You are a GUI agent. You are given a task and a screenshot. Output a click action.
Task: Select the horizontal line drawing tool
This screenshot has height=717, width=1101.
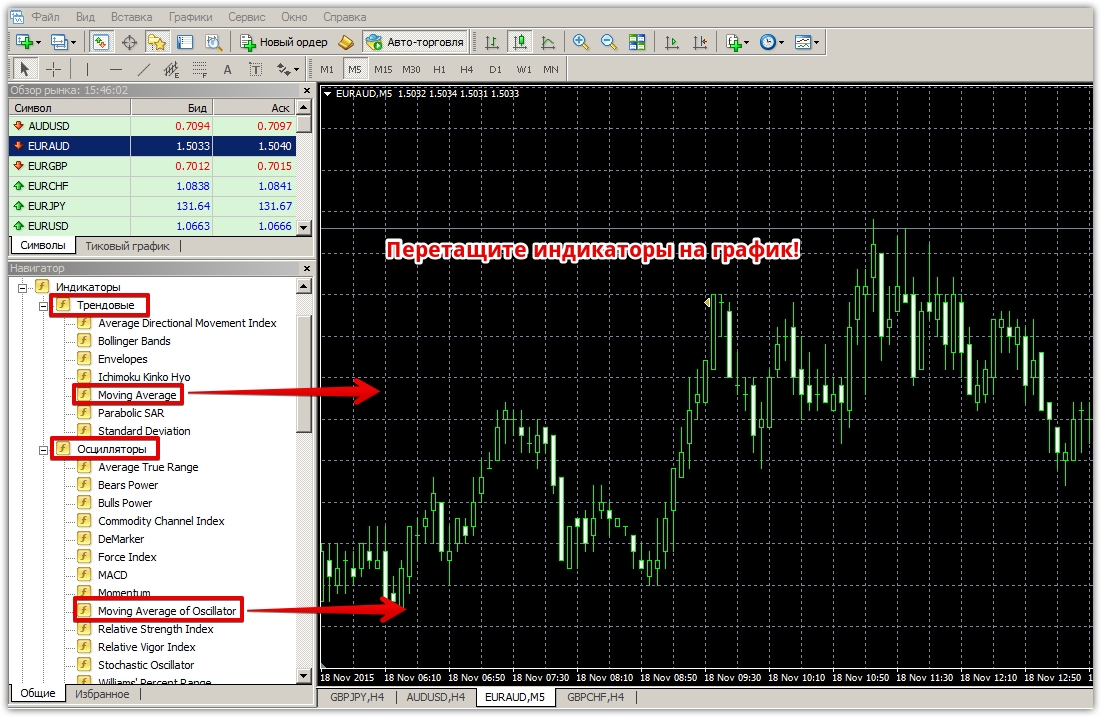click(x=116, y=69)
